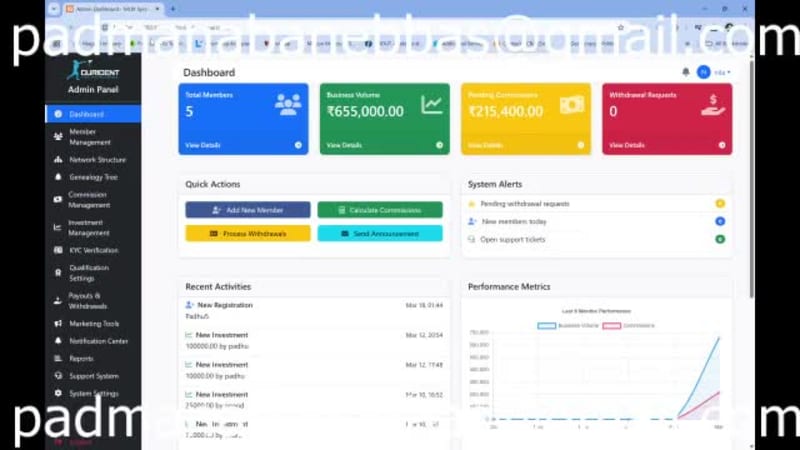The image size is (800, 450).
Task: Click the Network Structure sitemap icon
Action: click(58, 160)
